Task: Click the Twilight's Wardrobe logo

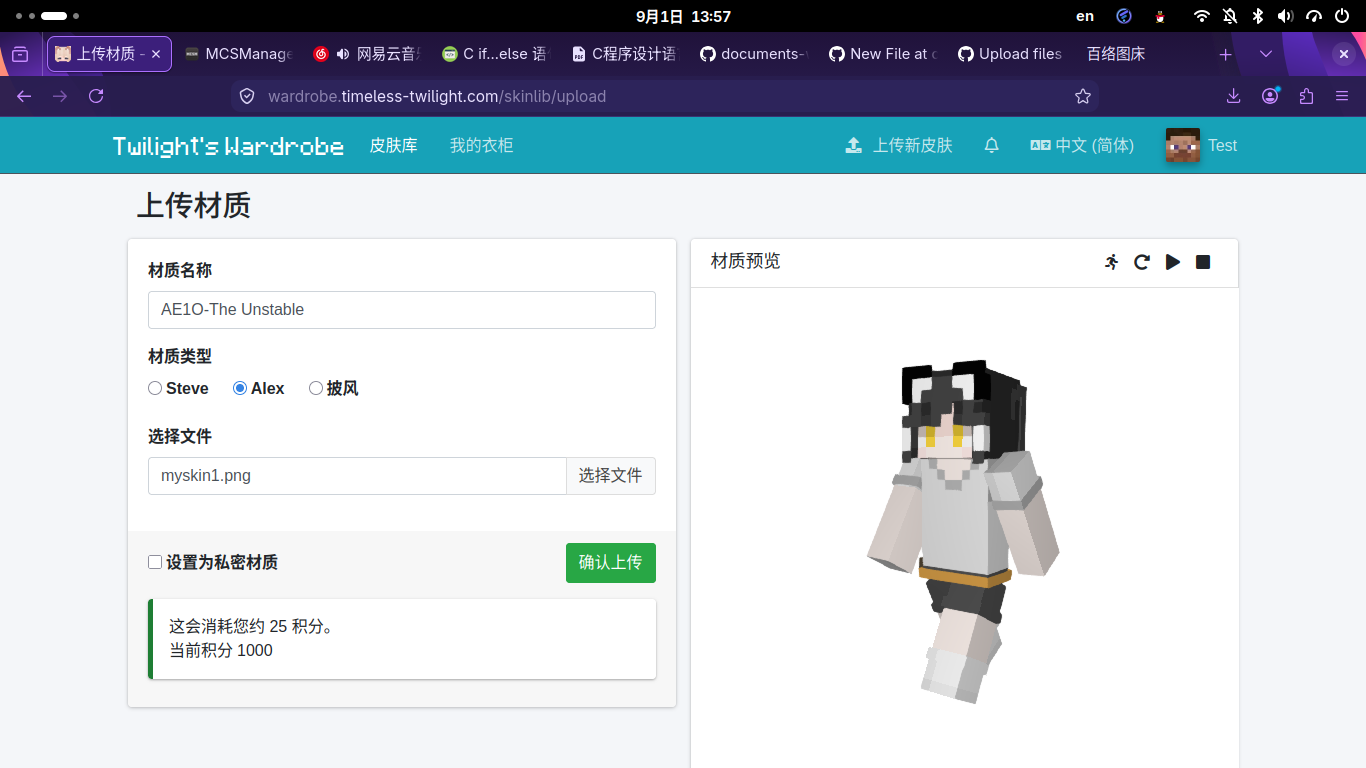Action: [x=228, y=146]
